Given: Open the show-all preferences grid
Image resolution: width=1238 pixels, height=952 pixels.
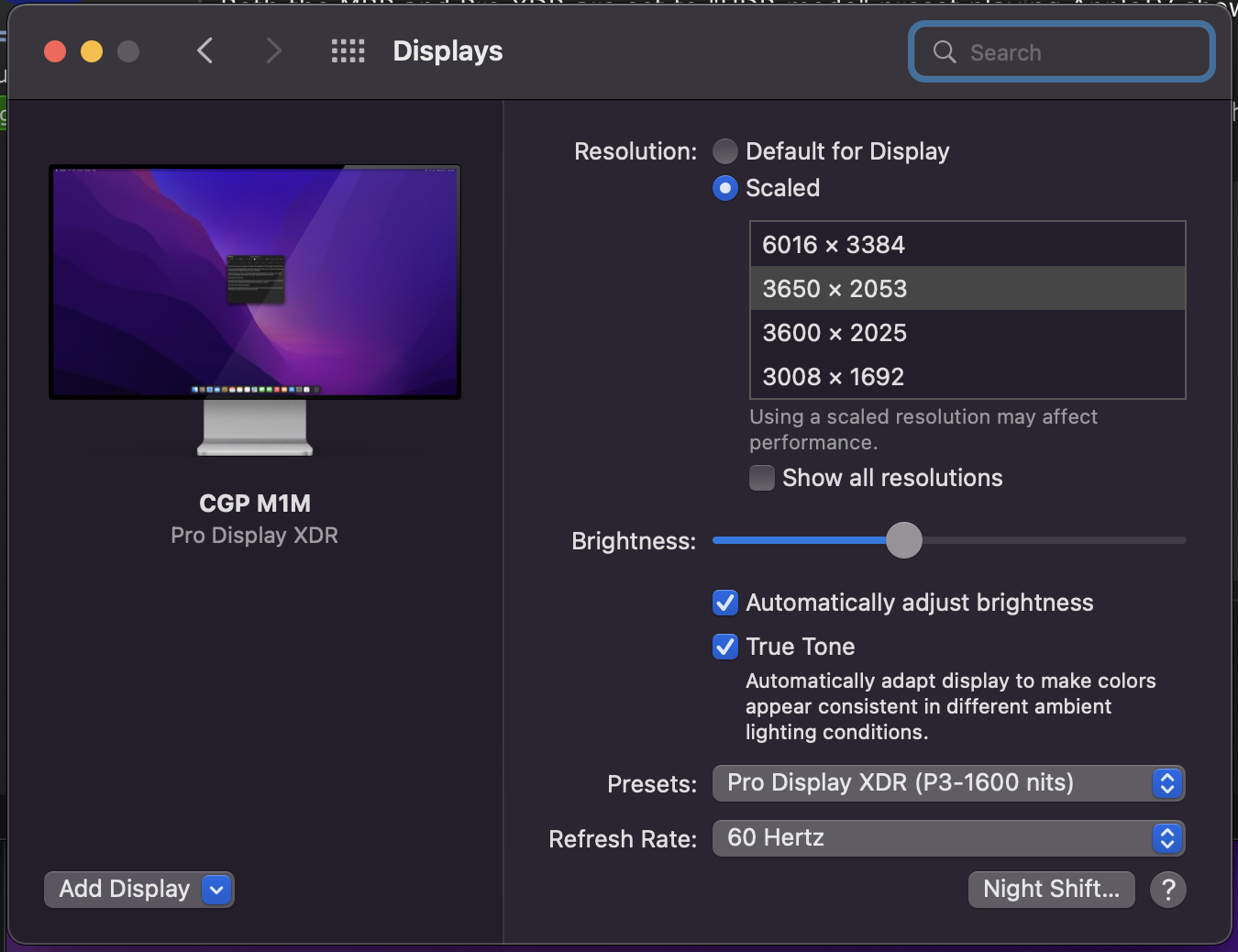Looking at the screenshot, I should [348, 51].
